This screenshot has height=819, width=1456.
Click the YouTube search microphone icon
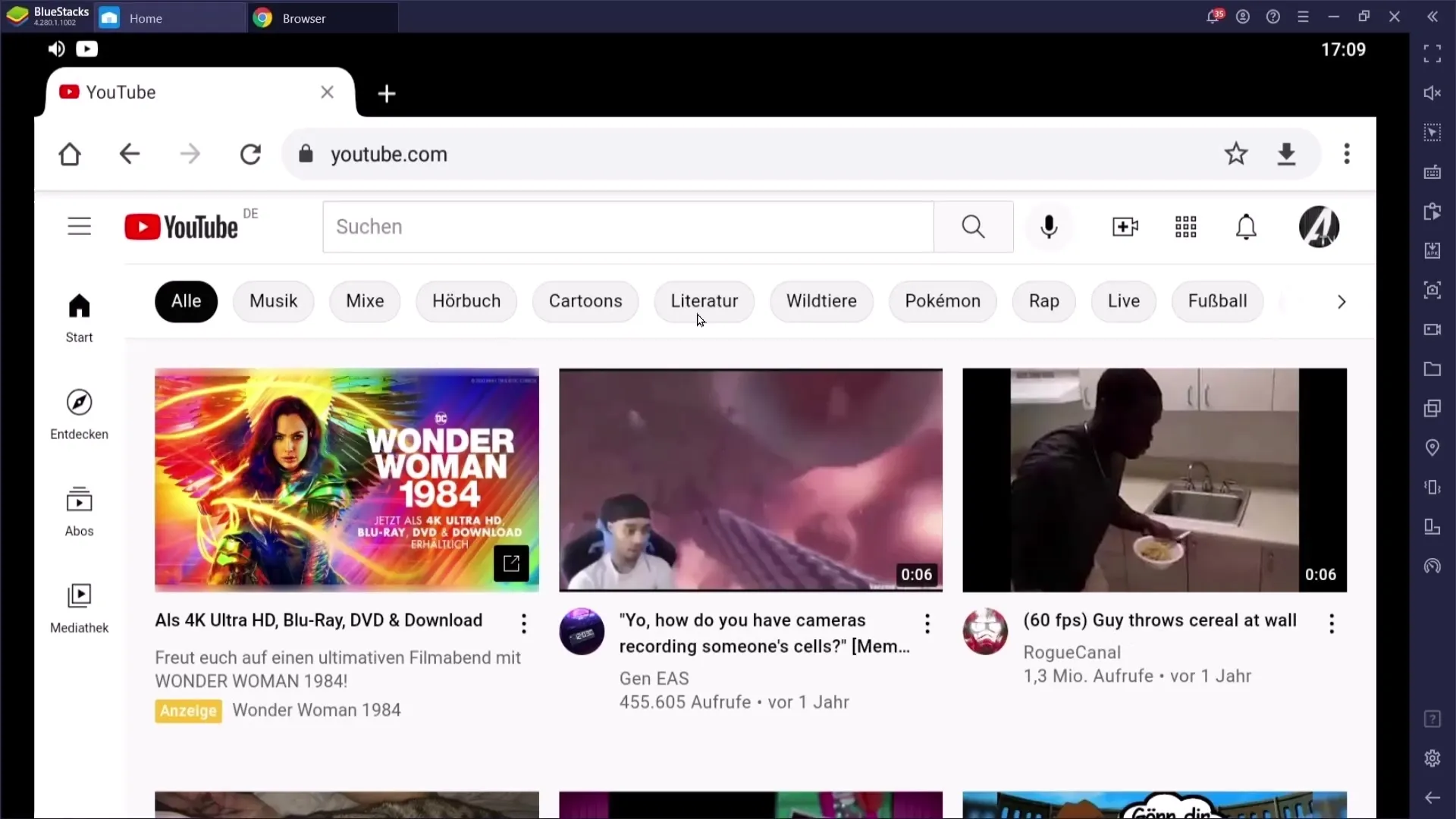[1049, 226]
